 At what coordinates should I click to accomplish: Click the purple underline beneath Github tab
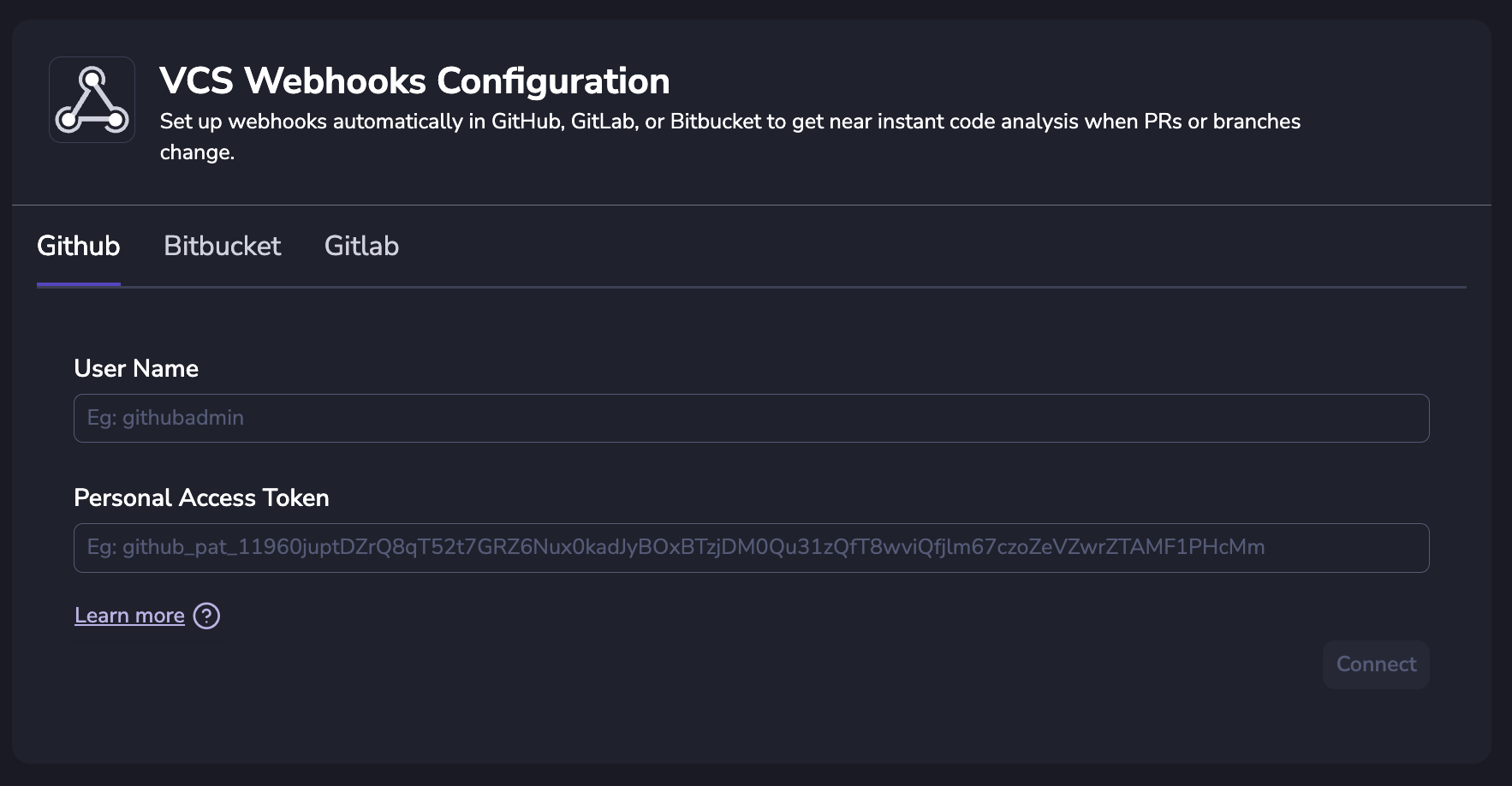pos(79,283)
